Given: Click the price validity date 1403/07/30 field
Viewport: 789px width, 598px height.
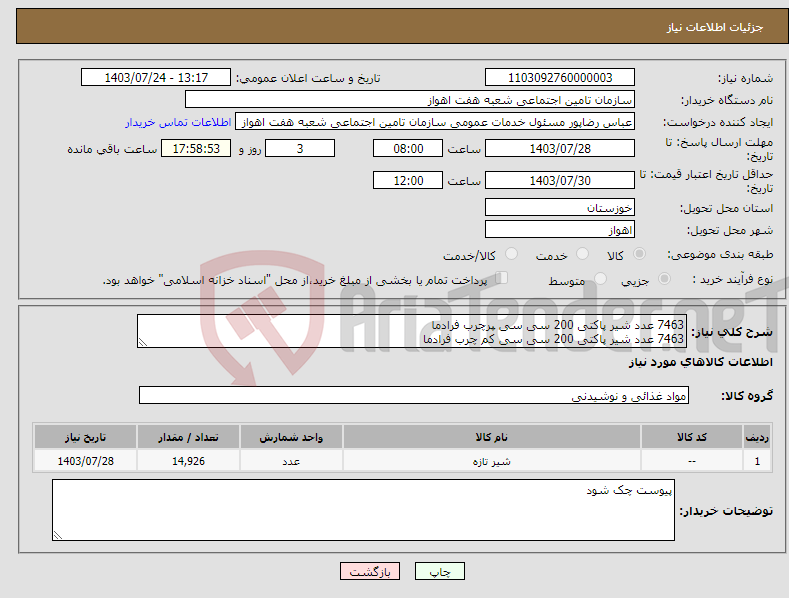Looking at the screenshot, I should 560,180.
